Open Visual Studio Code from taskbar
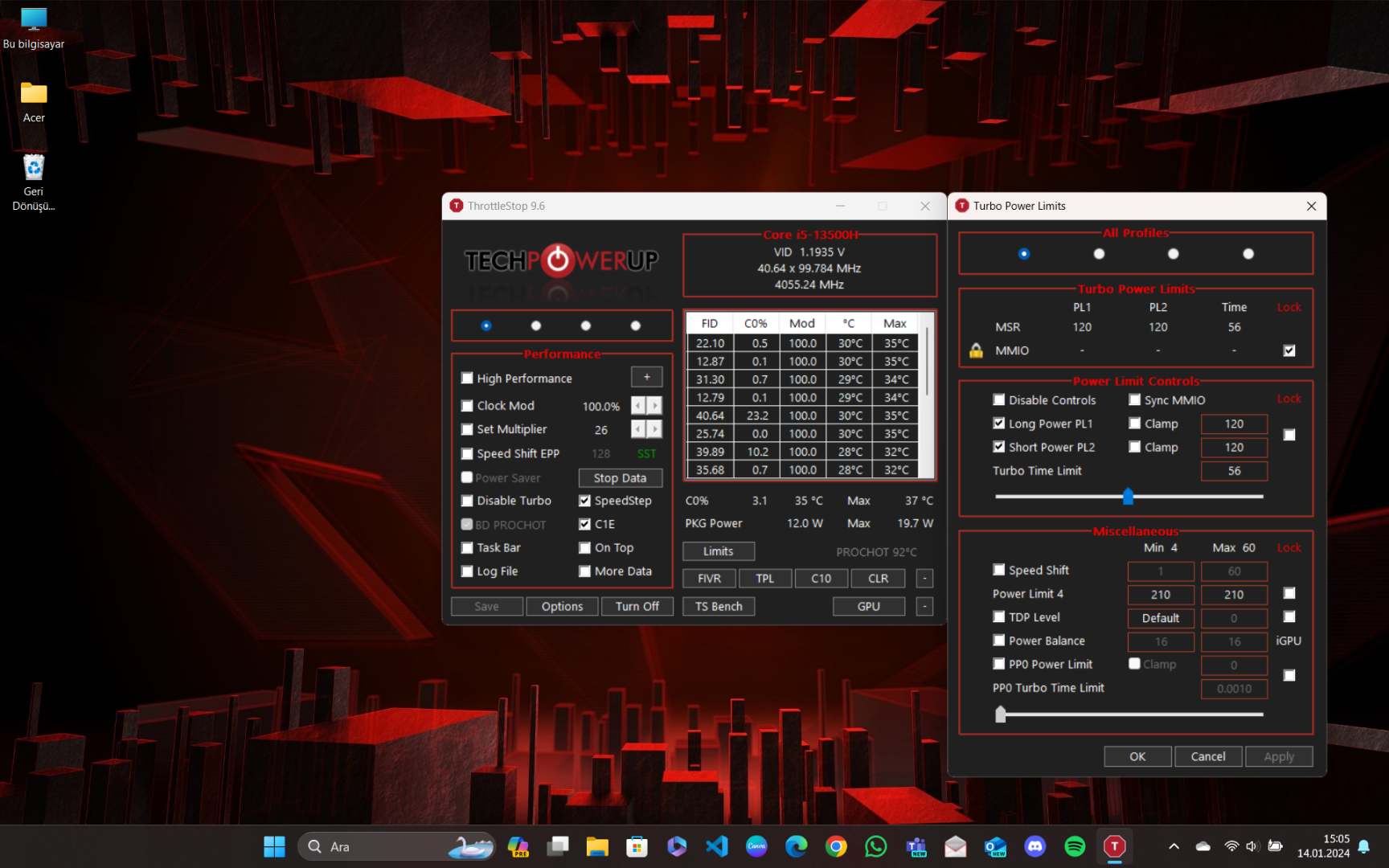1389x868 pixels. point(717,846)
